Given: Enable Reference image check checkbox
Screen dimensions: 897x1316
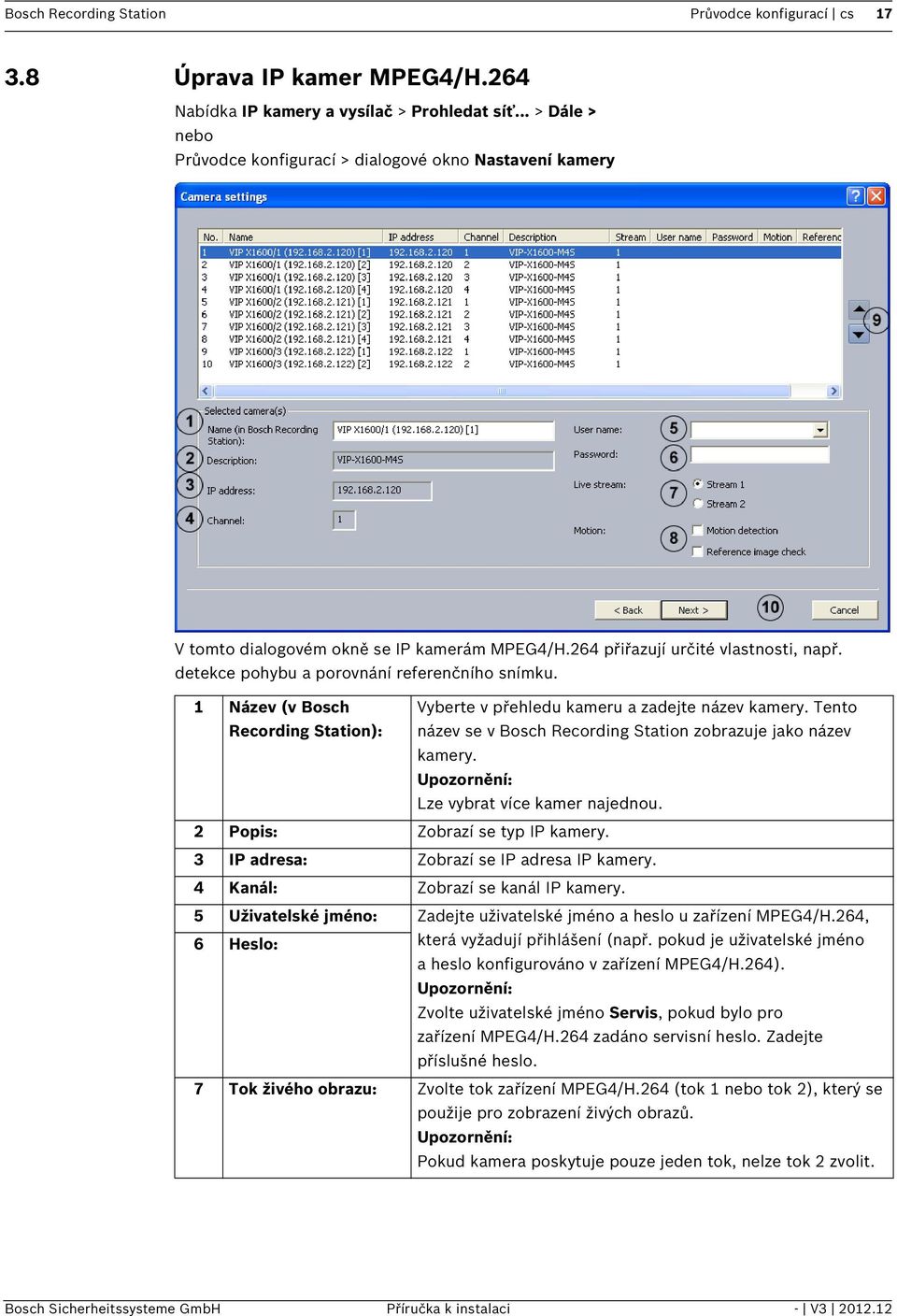Looking at the screenshot, I should (x=697, y=551).
